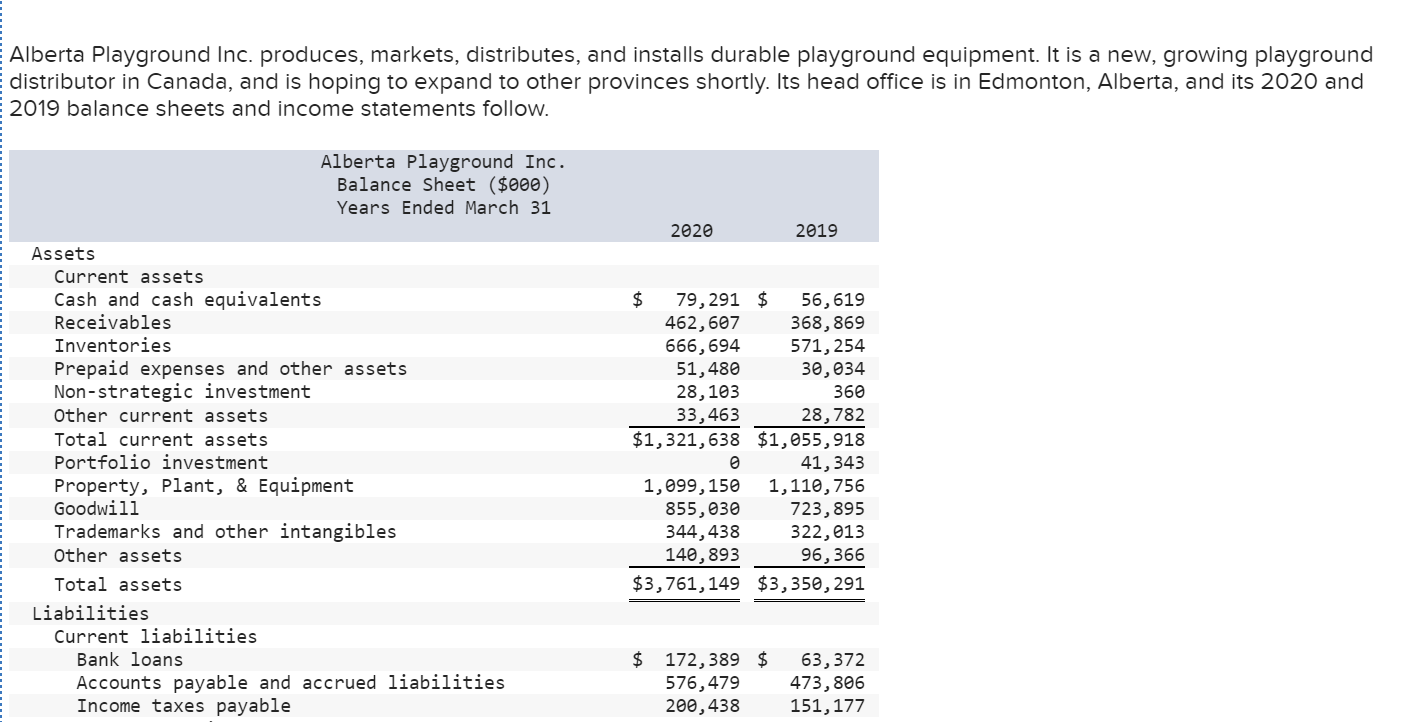Click the 96,366 other assets value
This screenshot has height=722, width=1417.
[x=833, y=556]
